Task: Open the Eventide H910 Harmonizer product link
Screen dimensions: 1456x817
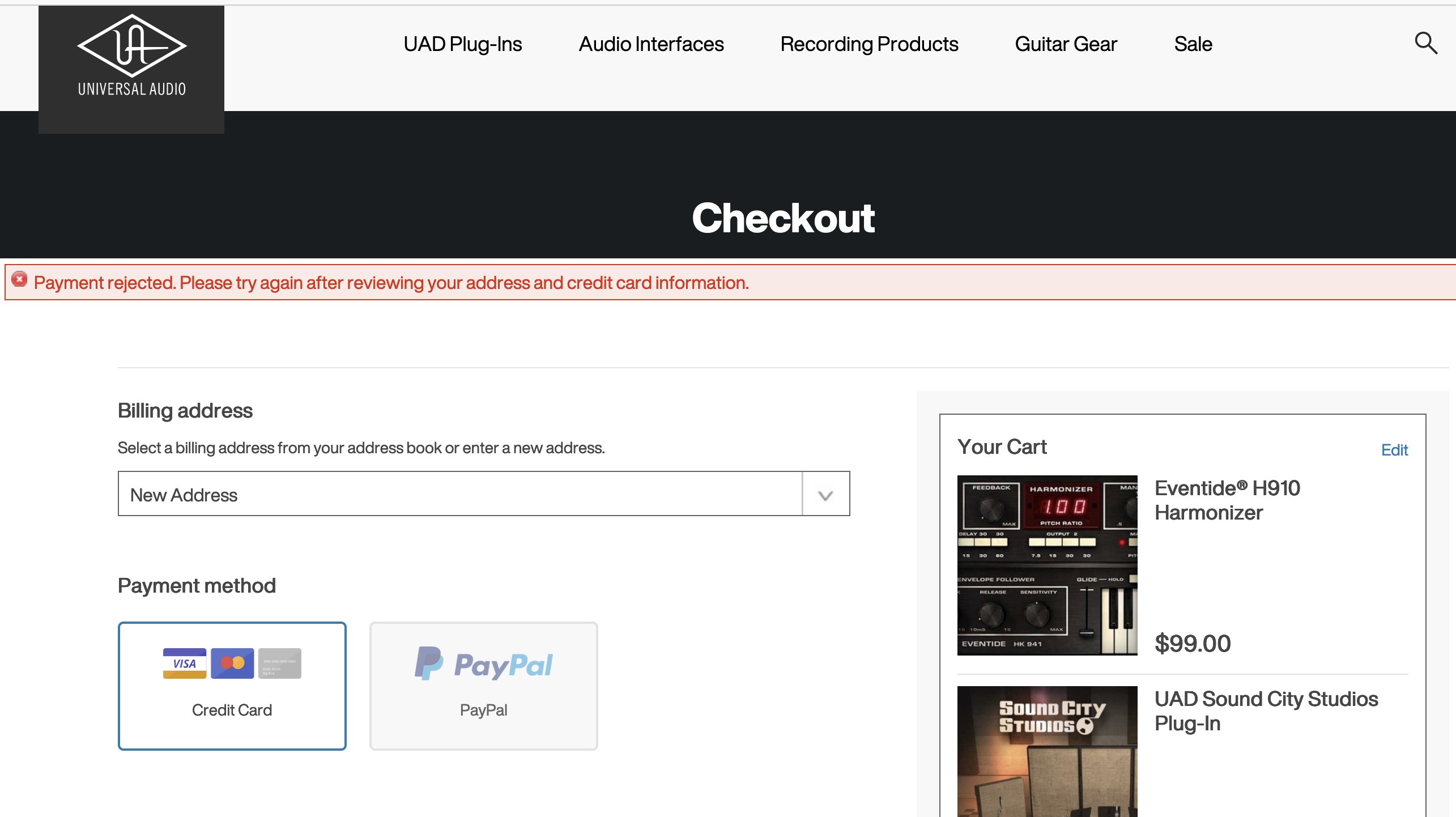Action: pos(1227,500)
